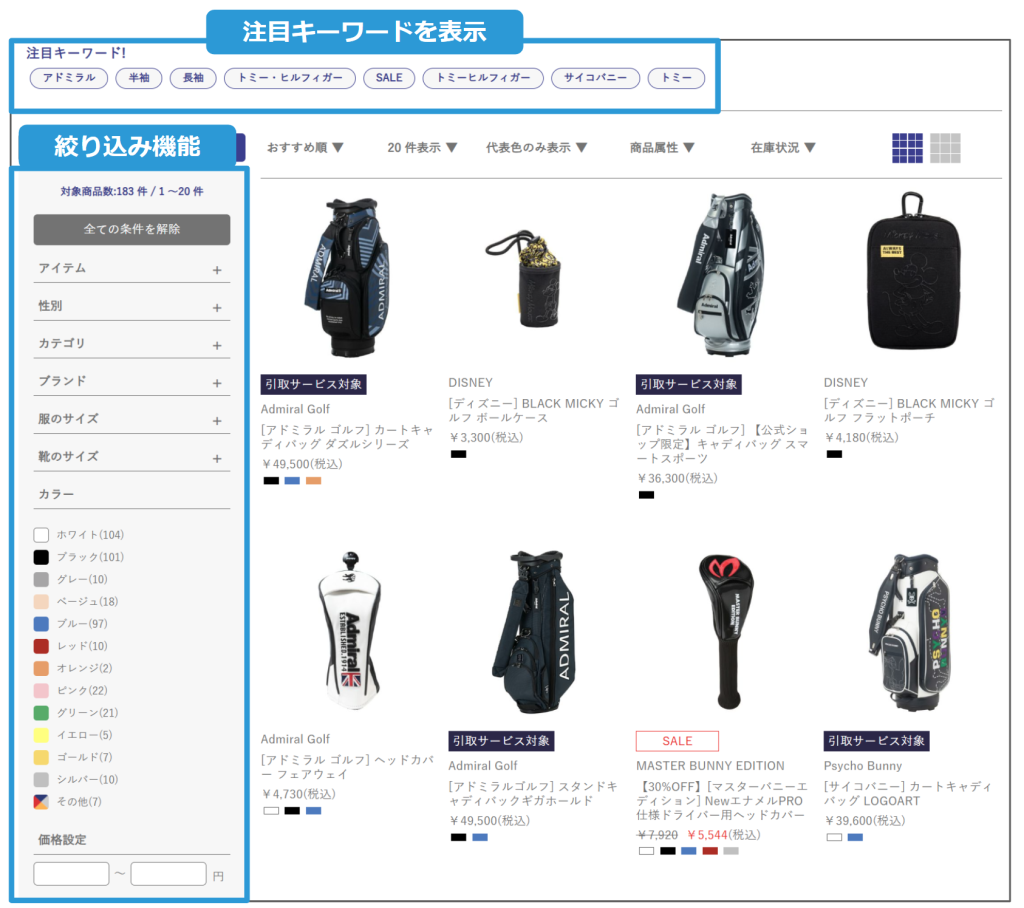
Task: Select the ゴールド(7) color filter
Action: point(73,757)
